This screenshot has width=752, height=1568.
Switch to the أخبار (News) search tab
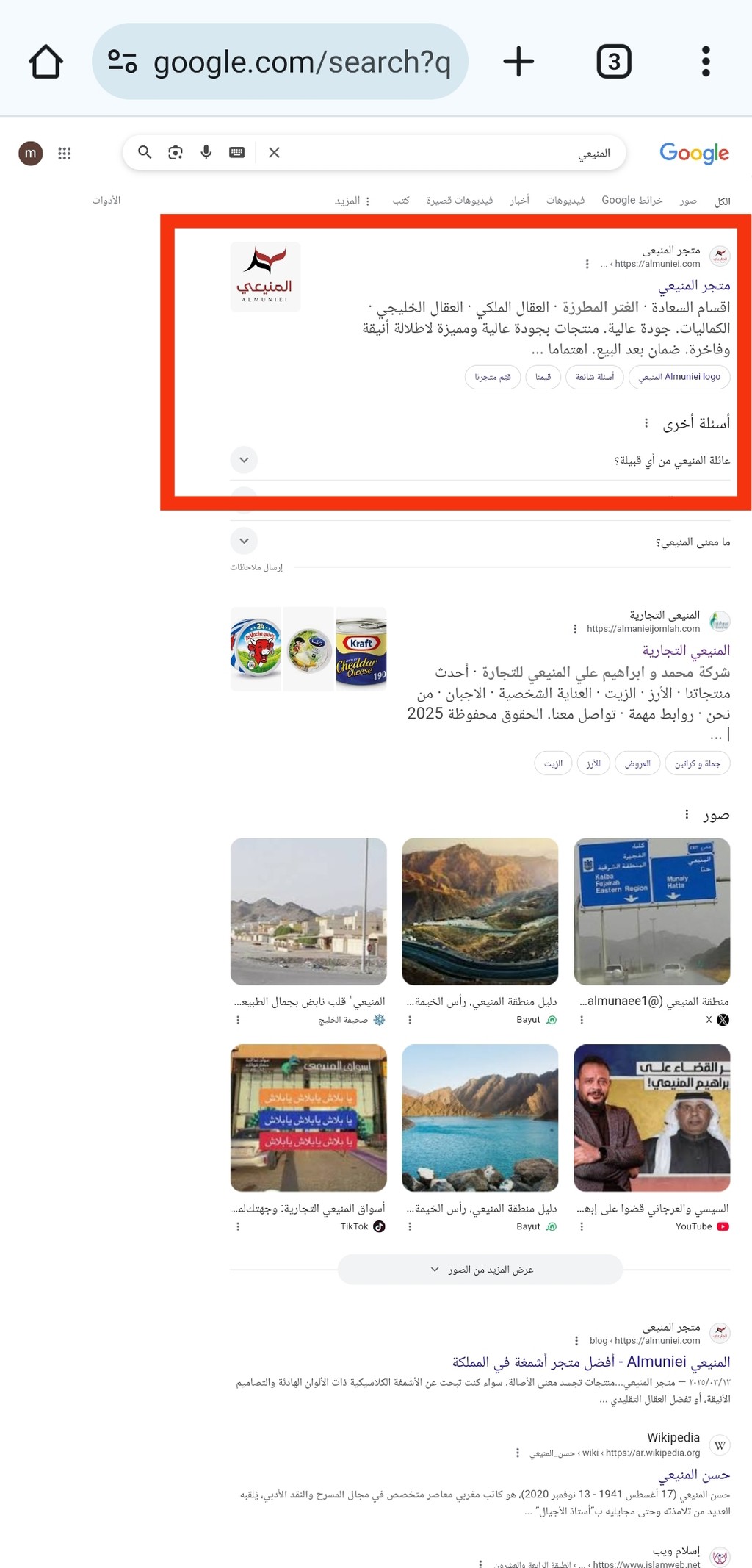click(x=520, y=201)
